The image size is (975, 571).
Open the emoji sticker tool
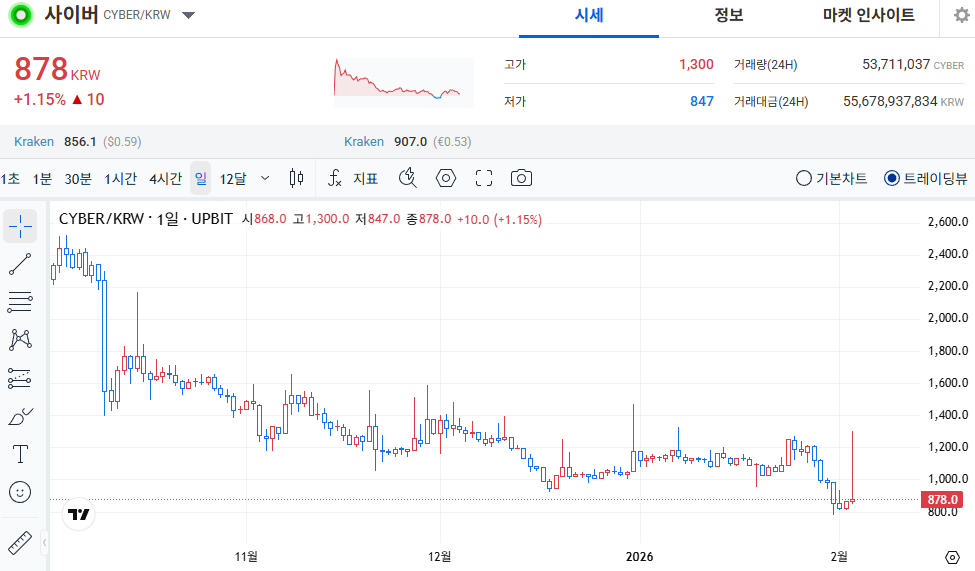pos(20,492)
